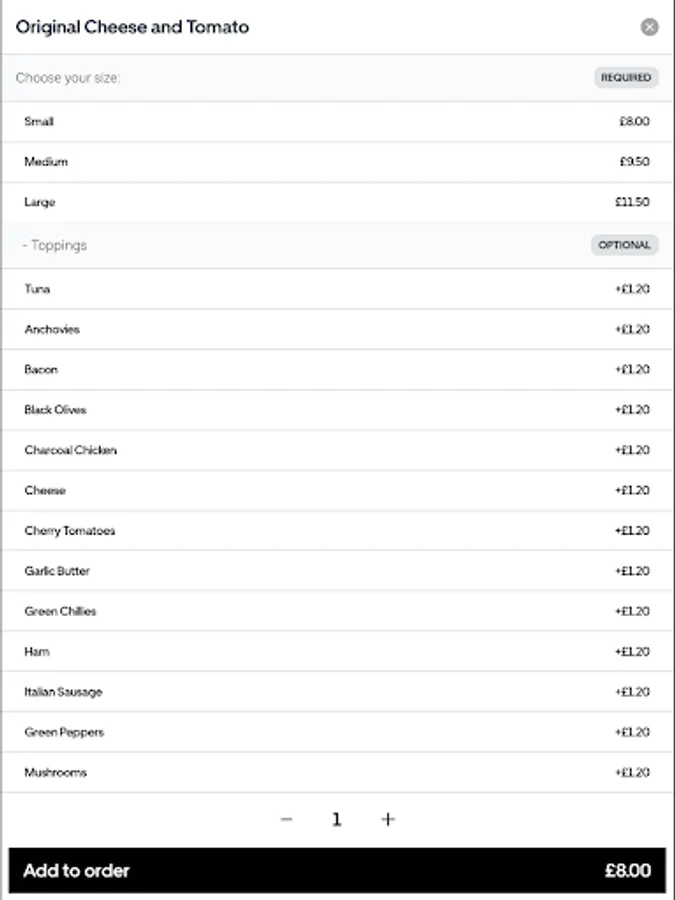Viewport: 675px width, 900px height.
Task: Choose the Medium size for £9.50
Action: [x=337, y=162]
